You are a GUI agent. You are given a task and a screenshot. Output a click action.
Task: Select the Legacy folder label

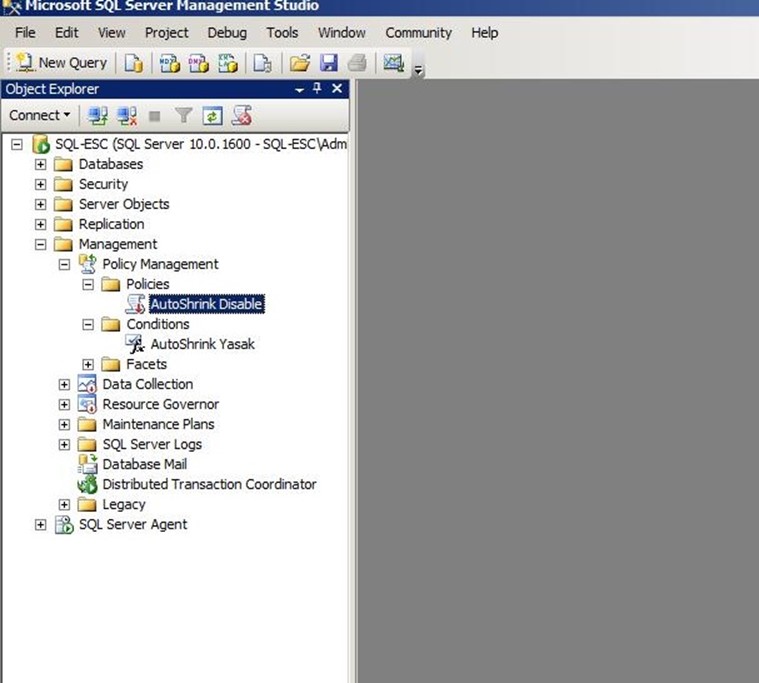pyautogui.click(x=124, y=504)
